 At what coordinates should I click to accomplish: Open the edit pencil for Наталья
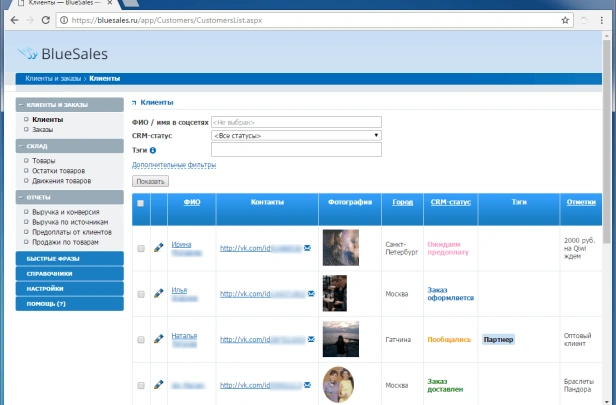pos(158,340)
